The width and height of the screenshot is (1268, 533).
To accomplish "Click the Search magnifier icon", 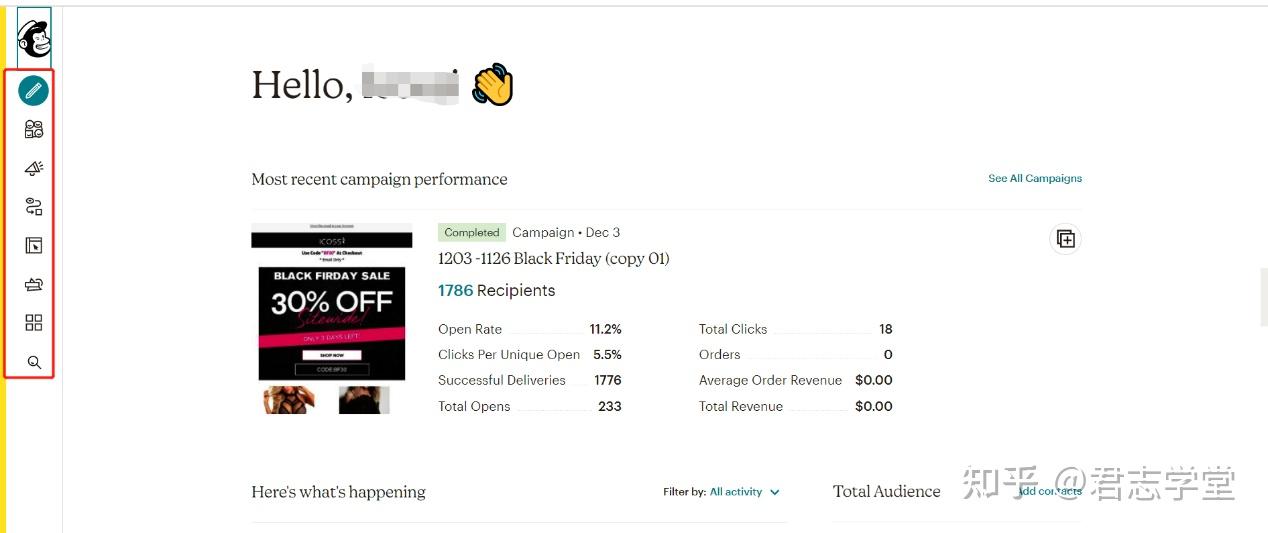I will (x=34, y=362).
